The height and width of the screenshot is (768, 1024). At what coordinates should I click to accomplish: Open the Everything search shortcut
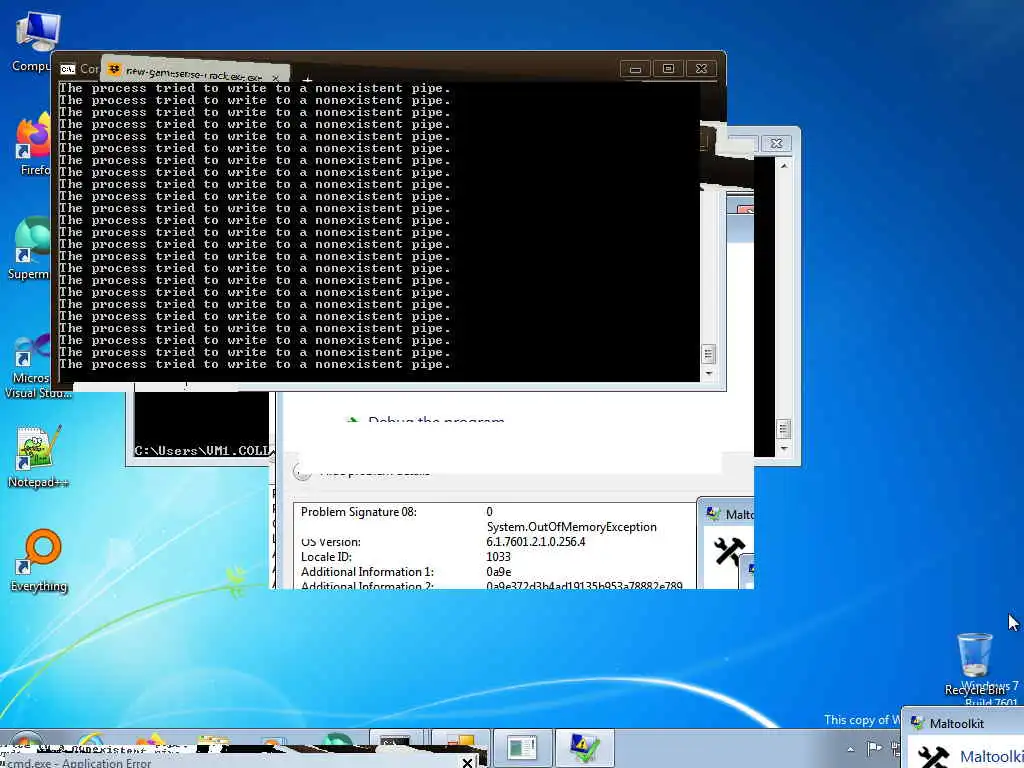click(x=39, y=560)
